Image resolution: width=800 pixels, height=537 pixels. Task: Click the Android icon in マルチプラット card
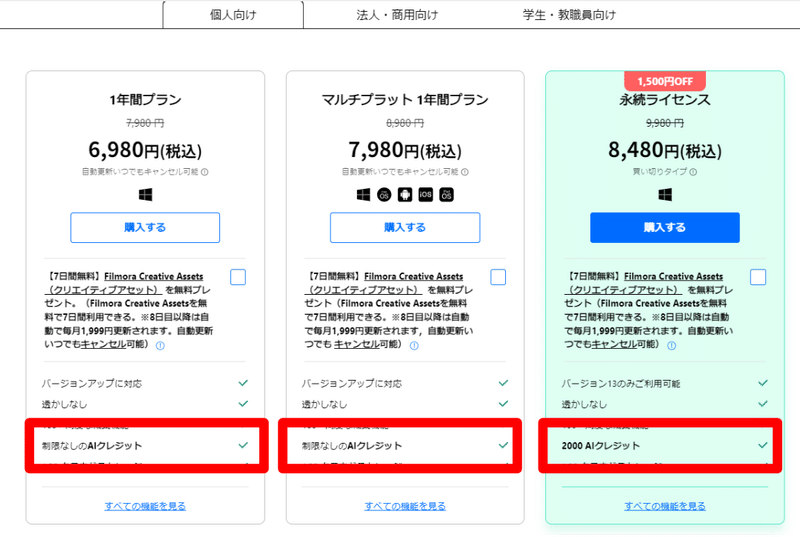pos(405,194)
